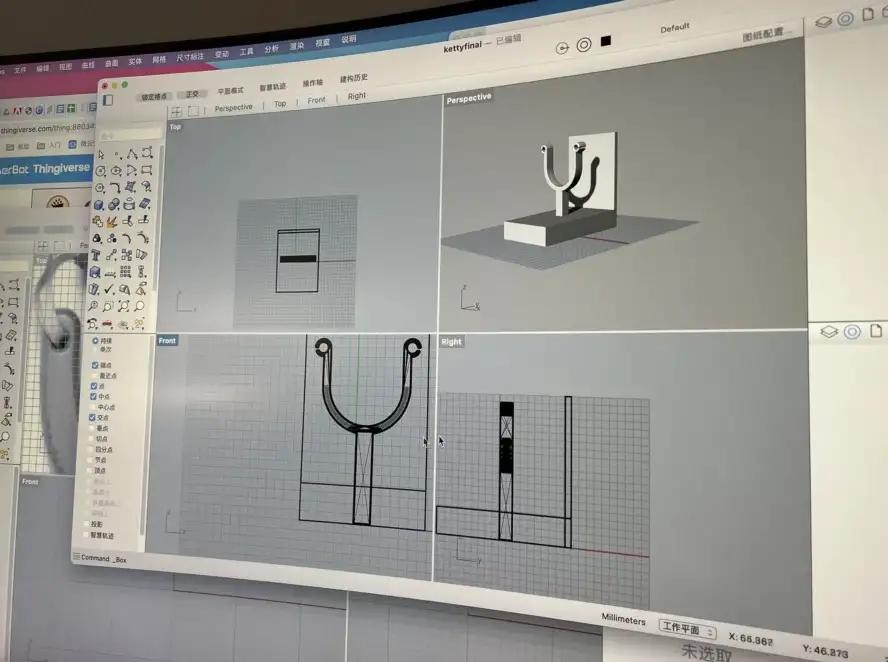Click the circular target icon in title bar
The height and width of the screenshot is (662, 888).
pos(584,45)
